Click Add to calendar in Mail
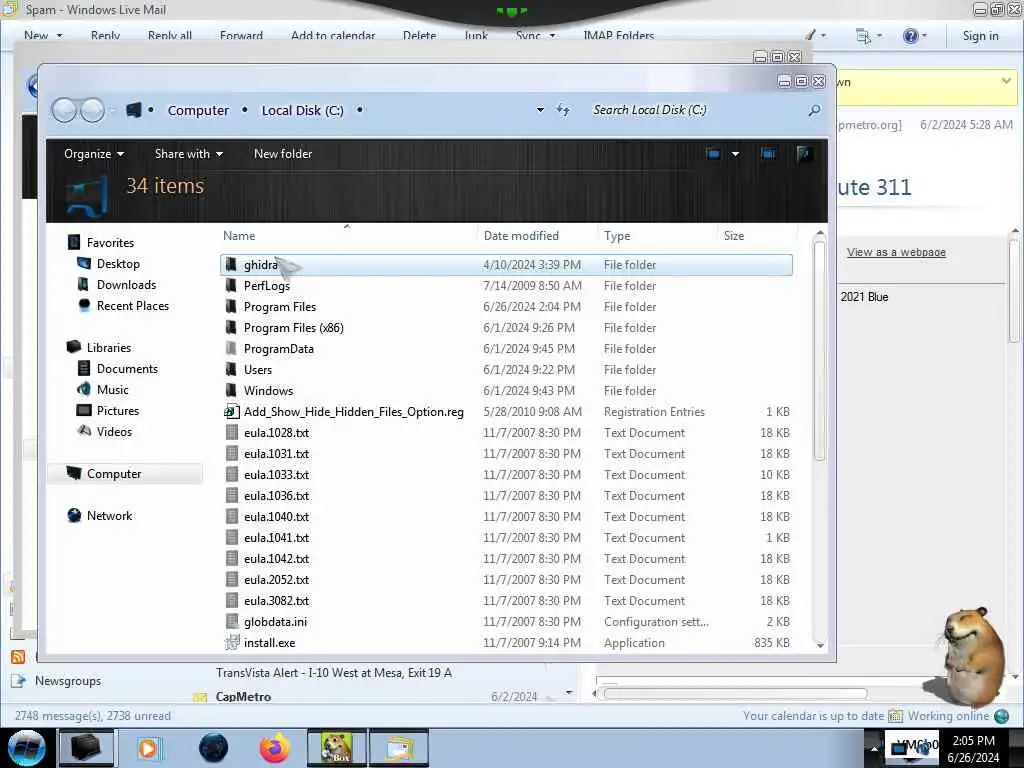This screenshot has height=768, width=1024. tap(333, 35)
